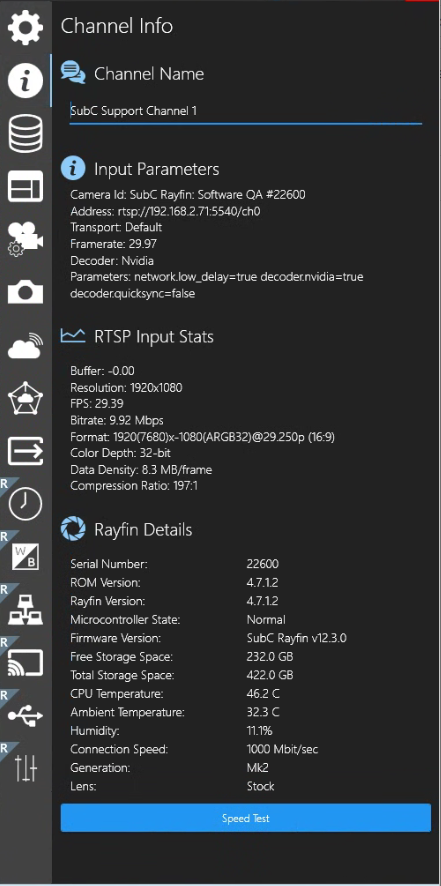The width and height of the screenshot is (441, 886).
Task: Open the database storage sidebar icon
Action: [25, 133]
